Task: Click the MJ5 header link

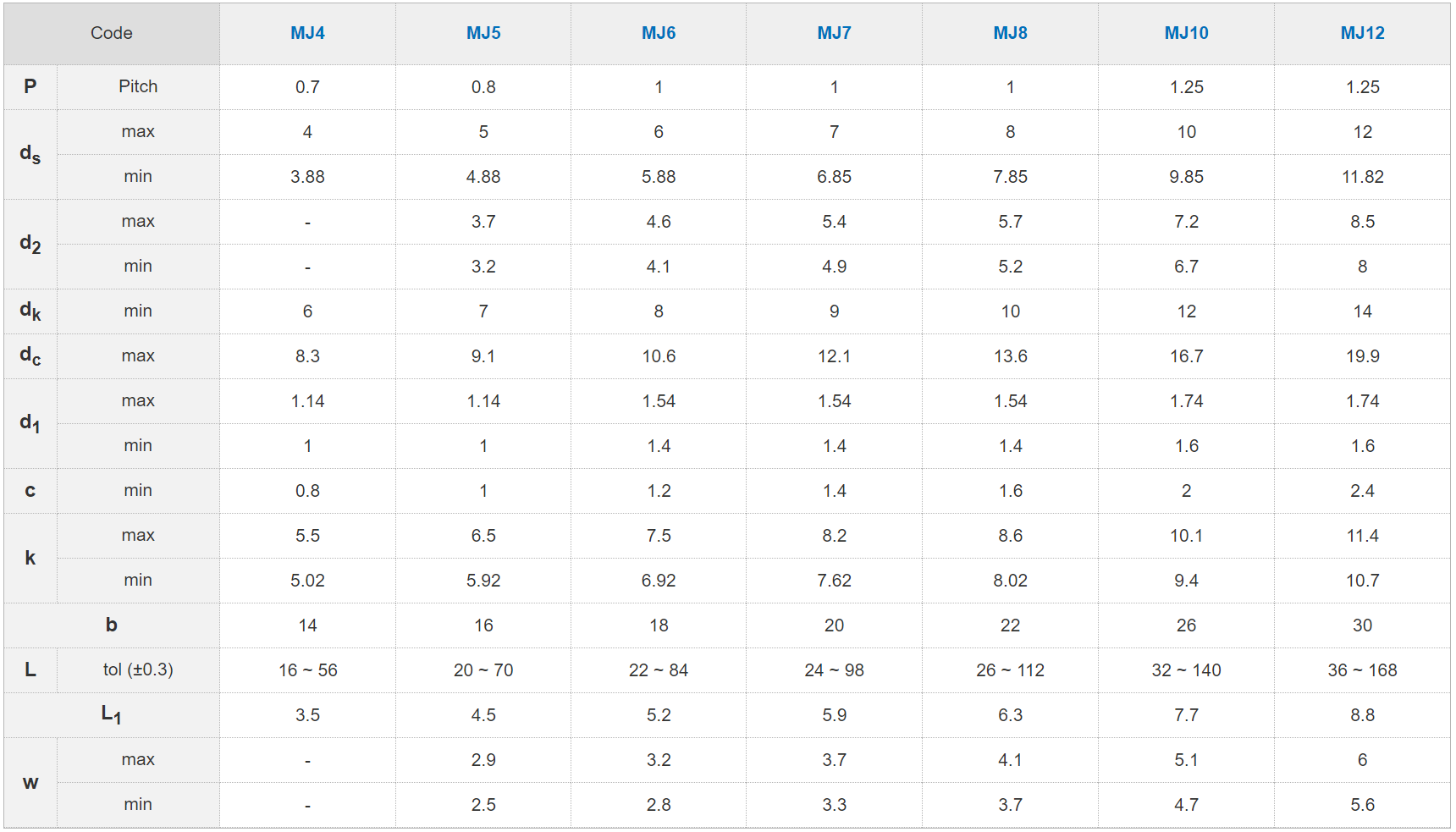Action: tap(483, 33)
